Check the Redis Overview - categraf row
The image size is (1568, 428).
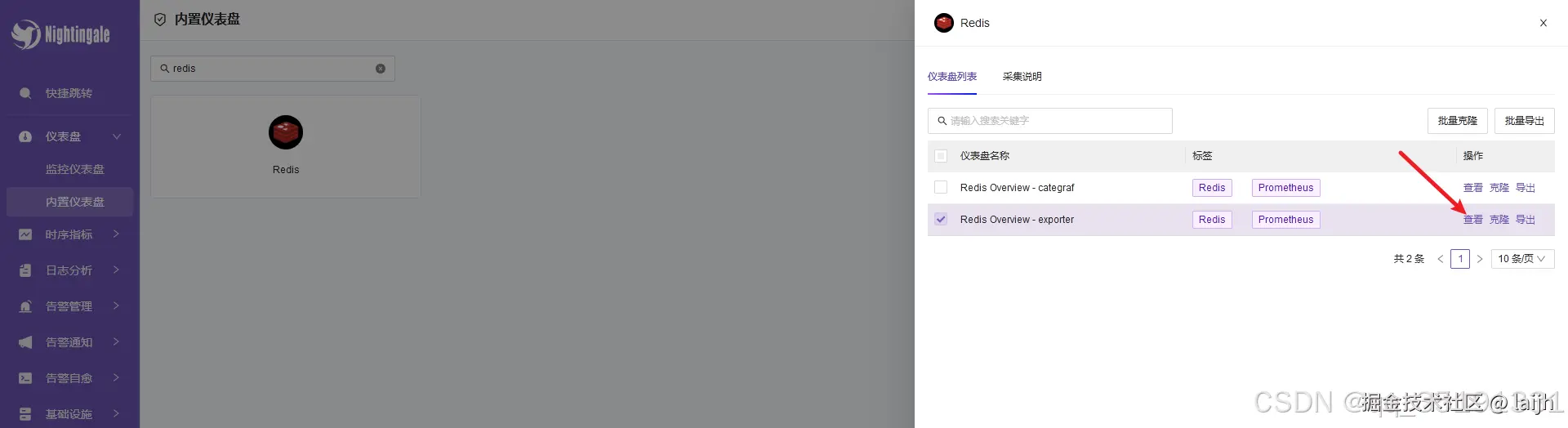[941, 188]
